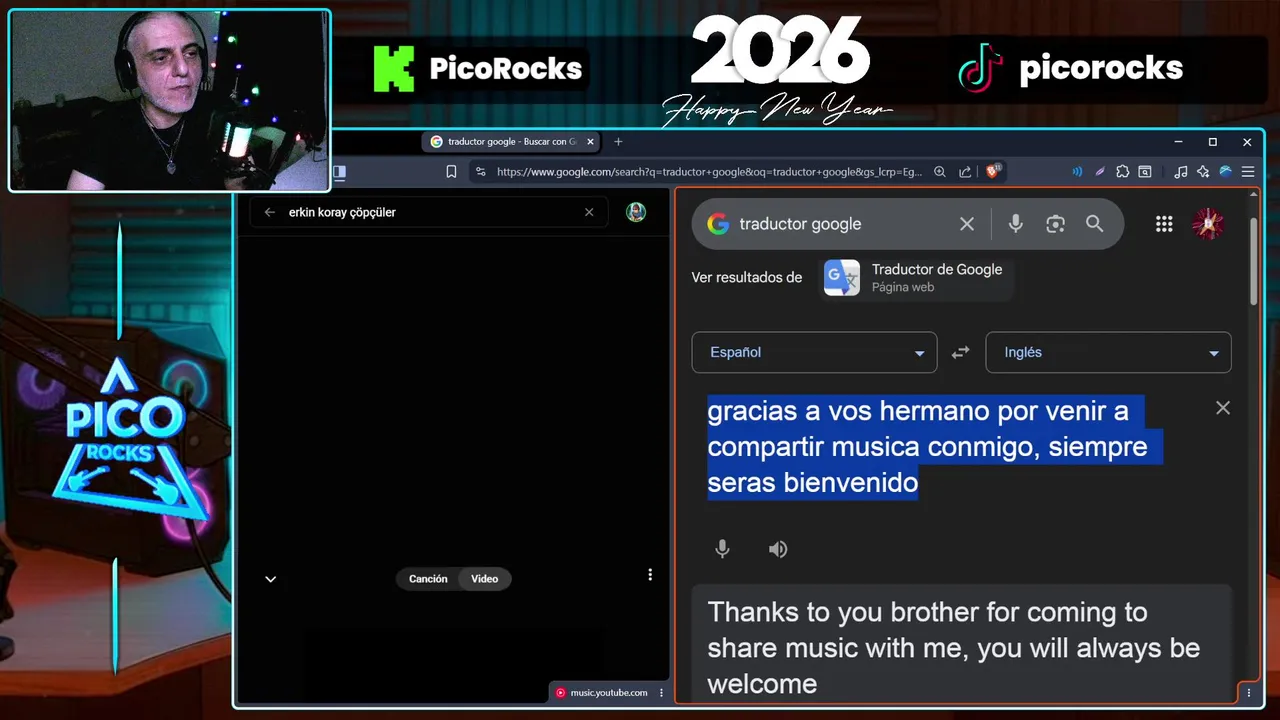The image size is (1280, 720).
Task: Share this page via the share icon
Action: click(964, 172)
